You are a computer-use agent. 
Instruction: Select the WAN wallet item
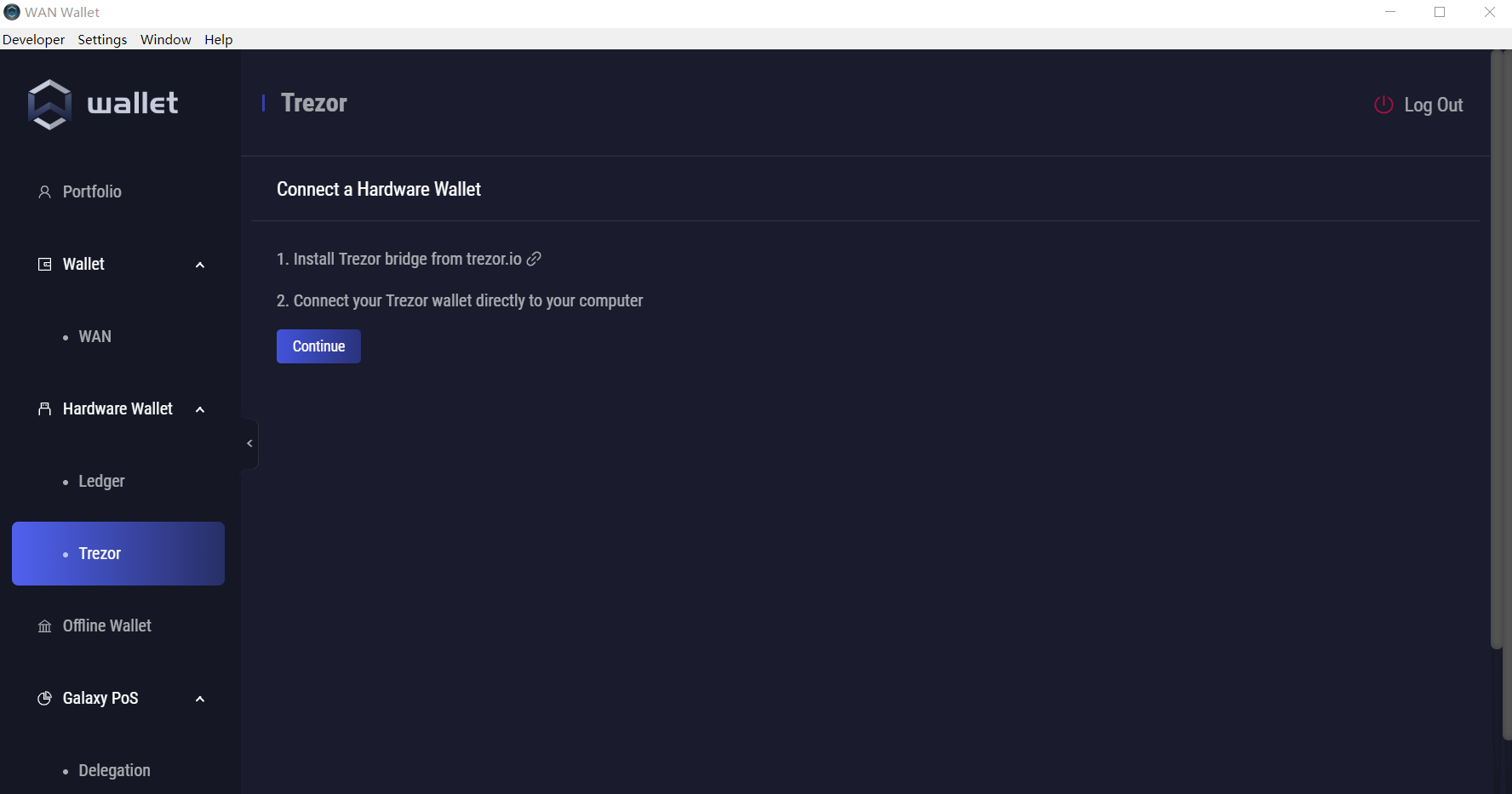pyautogui.click(x=118, y=337)
